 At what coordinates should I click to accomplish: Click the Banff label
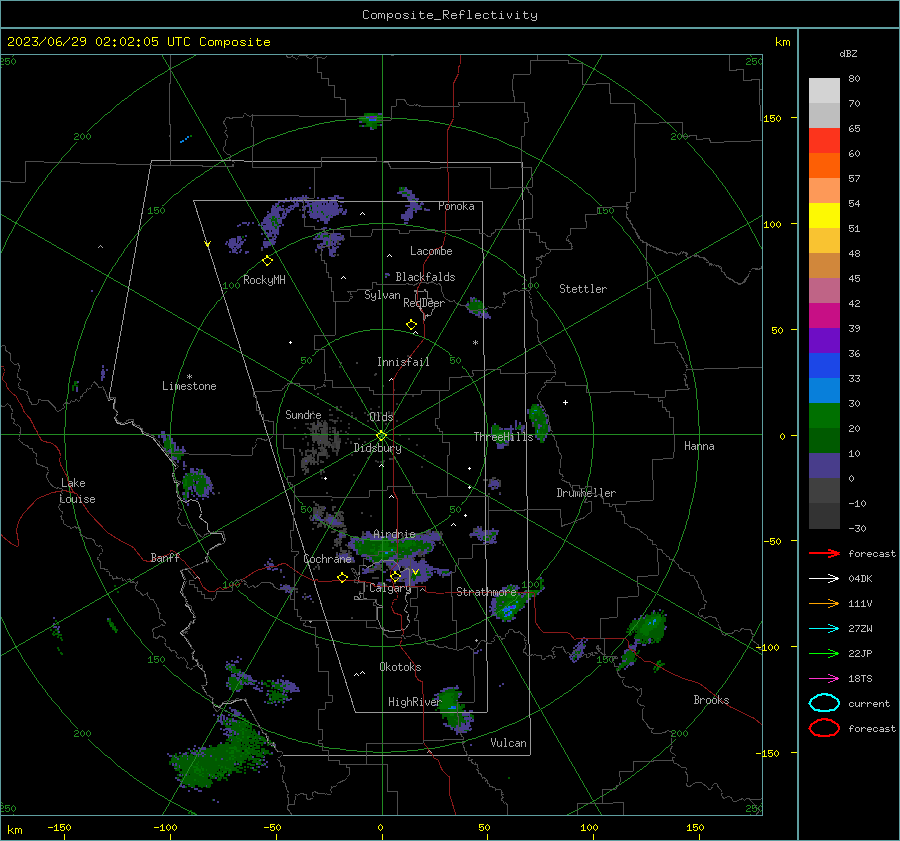(x=165, y=557)
